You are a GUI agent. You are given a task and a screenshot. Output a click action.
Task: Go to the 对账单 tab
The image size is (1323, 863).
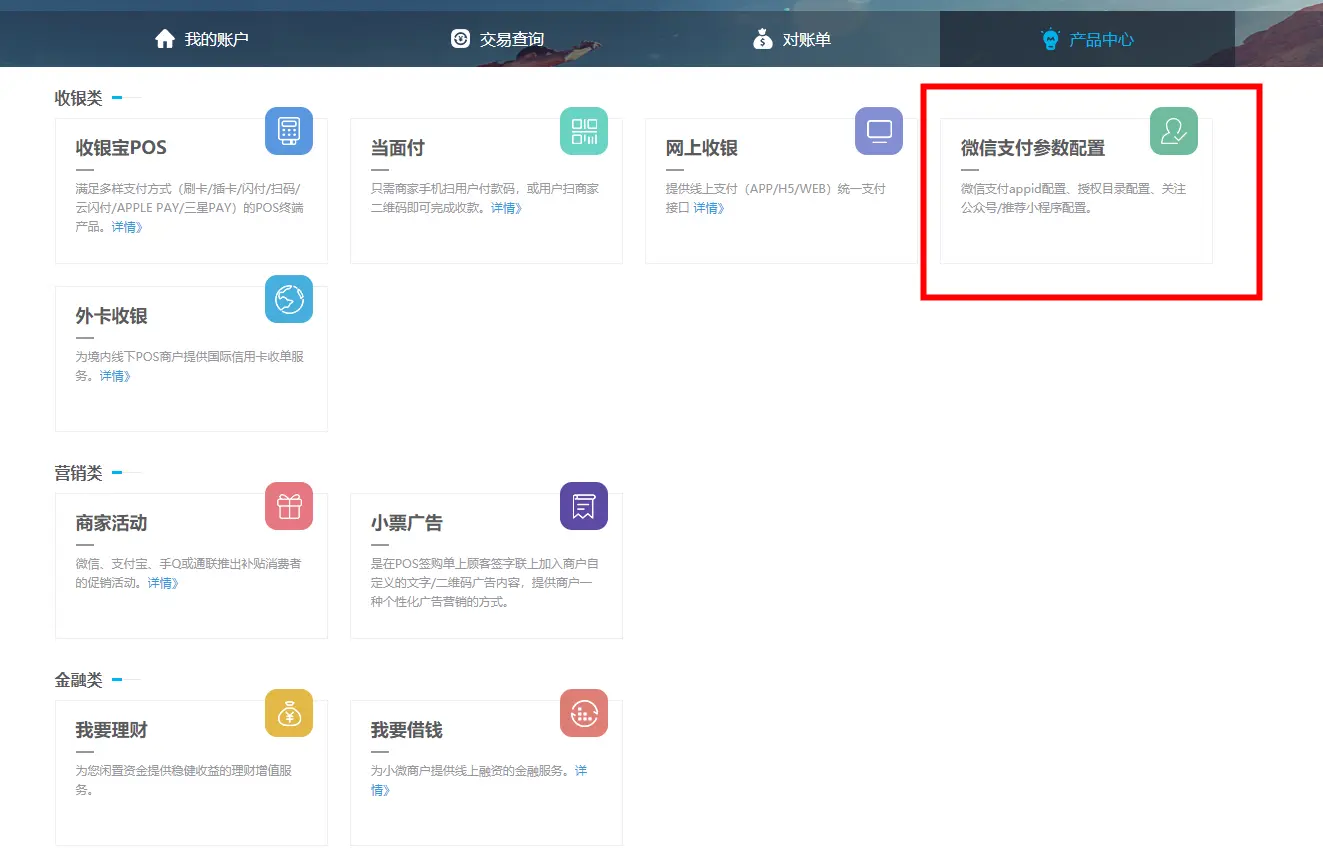click(x=792, y=39)
